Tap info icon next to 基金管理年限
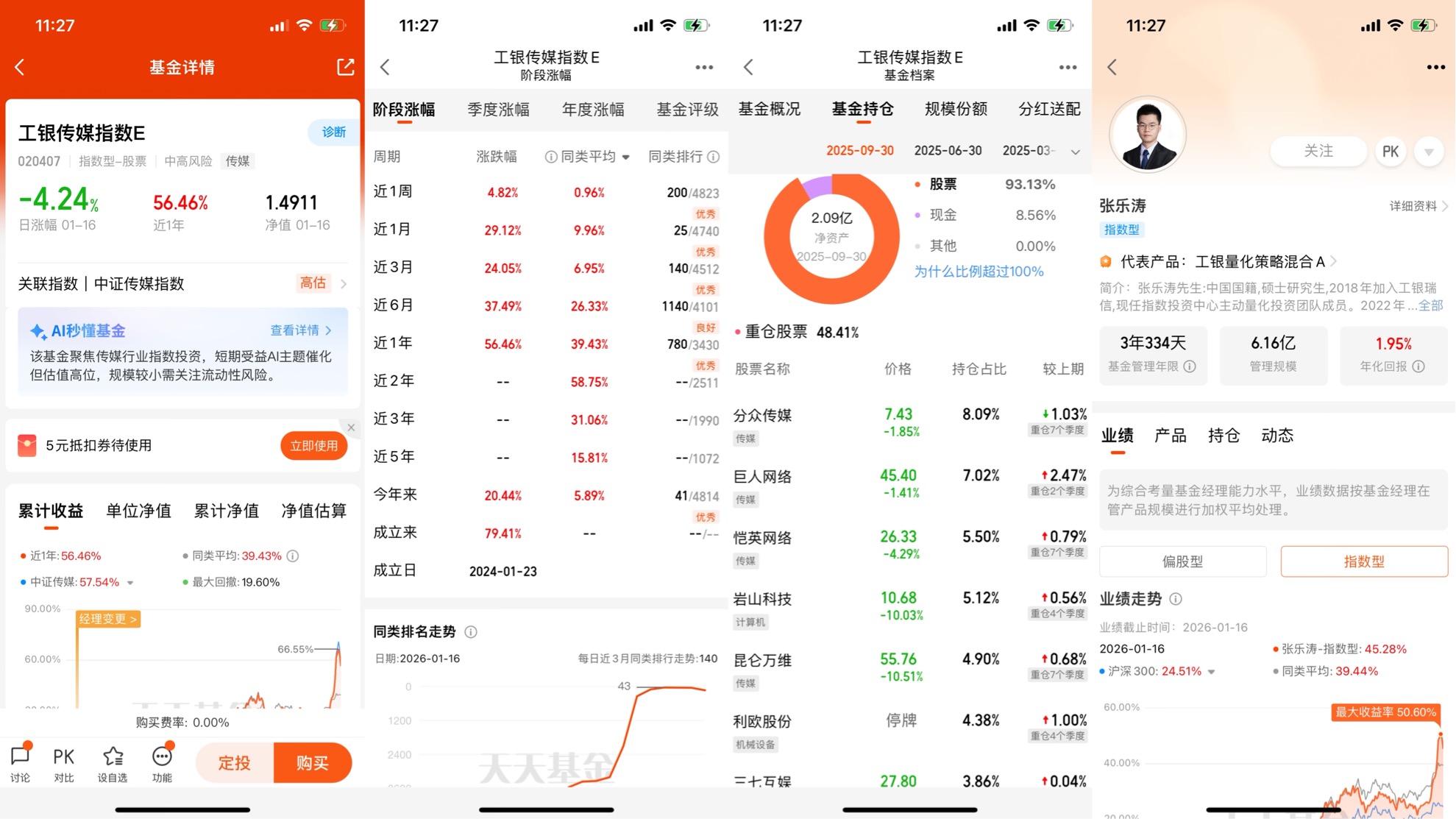This screenshot has width=1456, height=819. (x=1190, y=366)
